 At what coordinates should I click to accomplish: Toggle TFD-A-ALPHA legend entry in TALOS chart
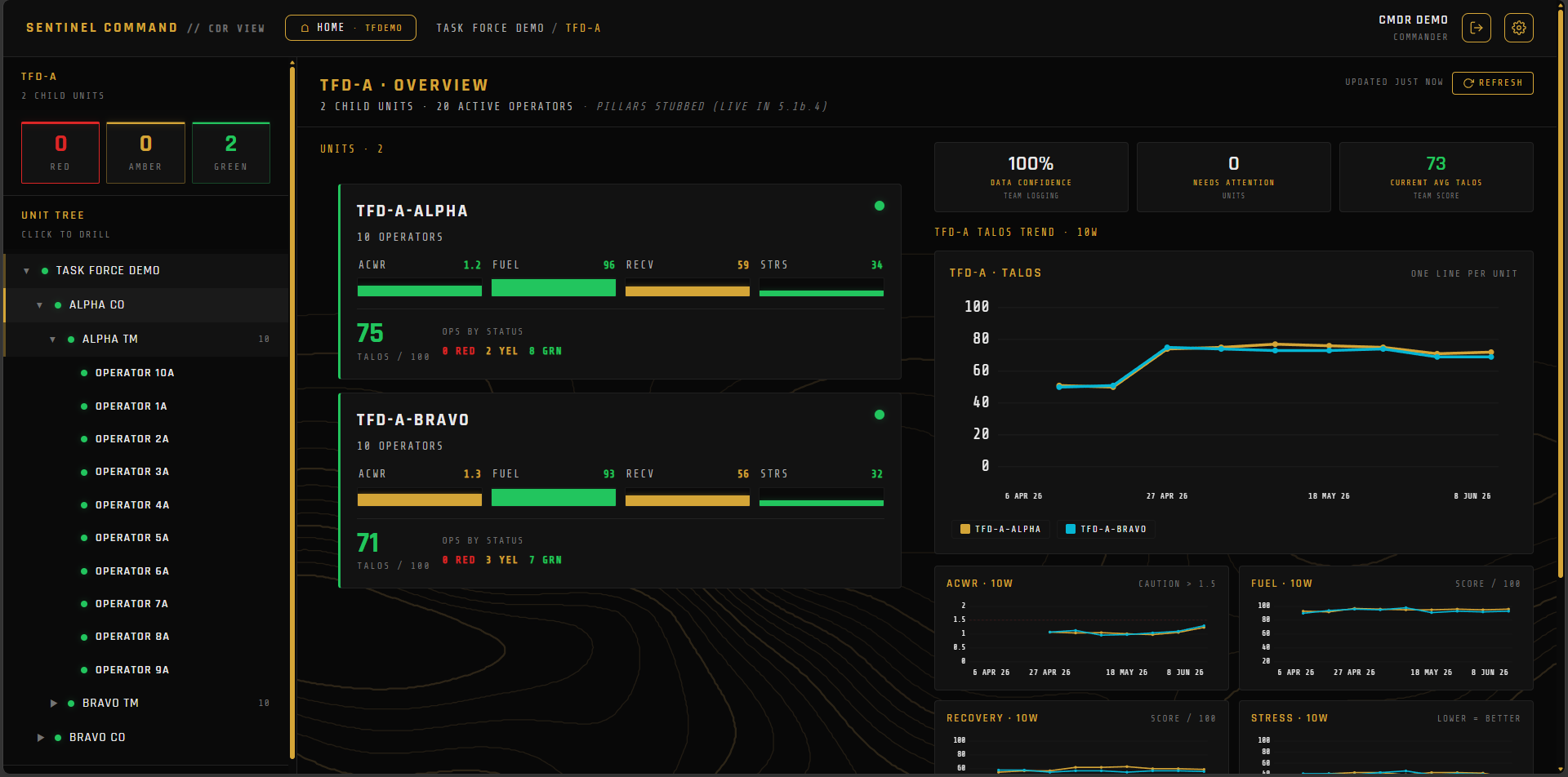[1000, 529]
